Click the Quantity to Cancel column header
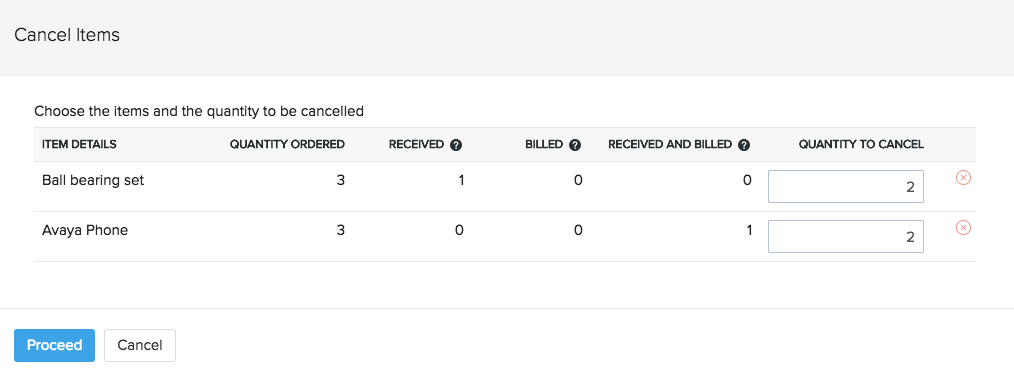 pos(861,144)
